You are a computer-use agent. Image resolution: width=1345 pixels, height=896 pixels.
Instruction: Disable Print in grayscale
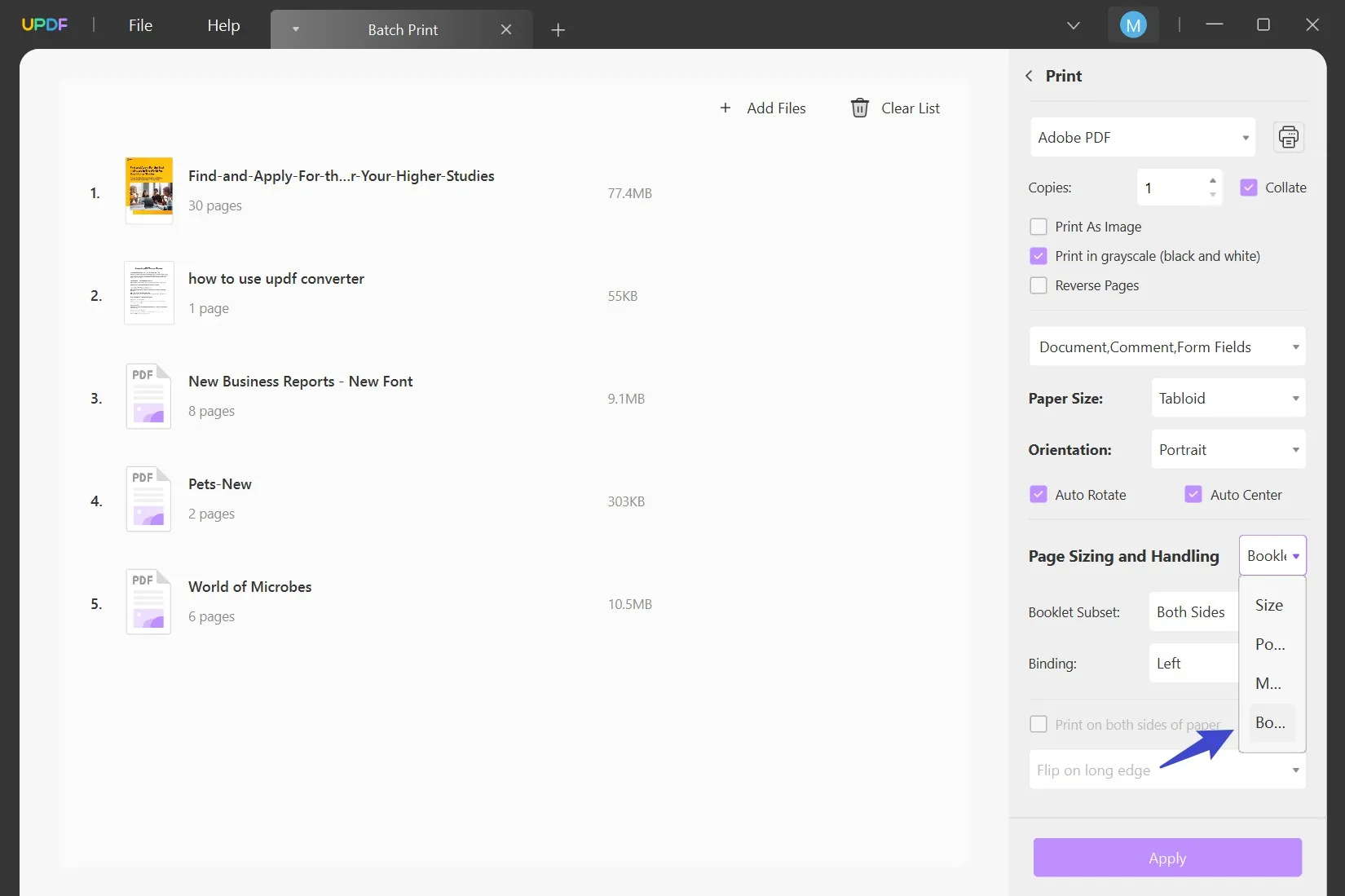click(1038, 255)
